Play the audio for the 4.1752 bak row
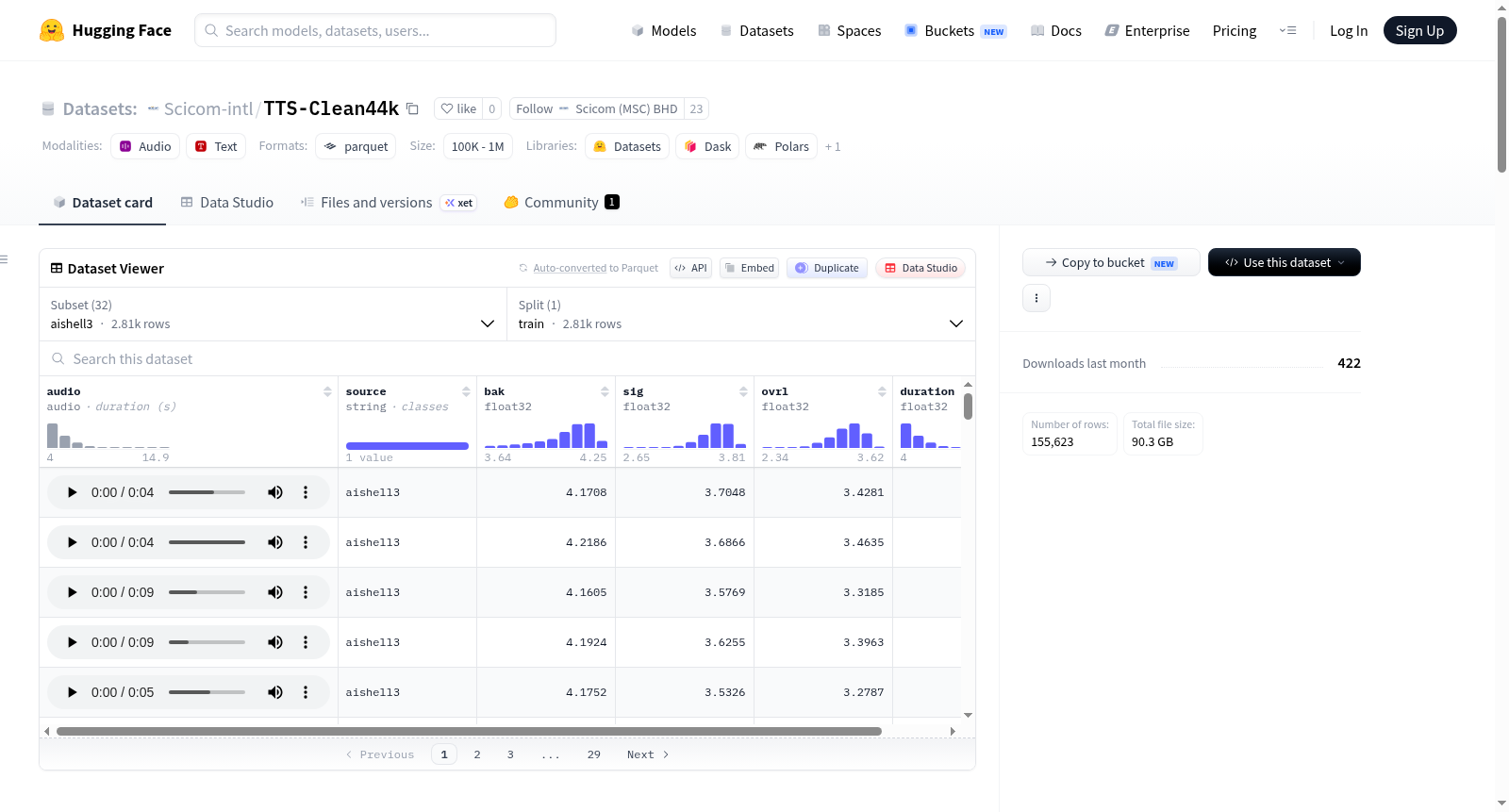This screenshot has width=1509, height=812. click(72, 692)
